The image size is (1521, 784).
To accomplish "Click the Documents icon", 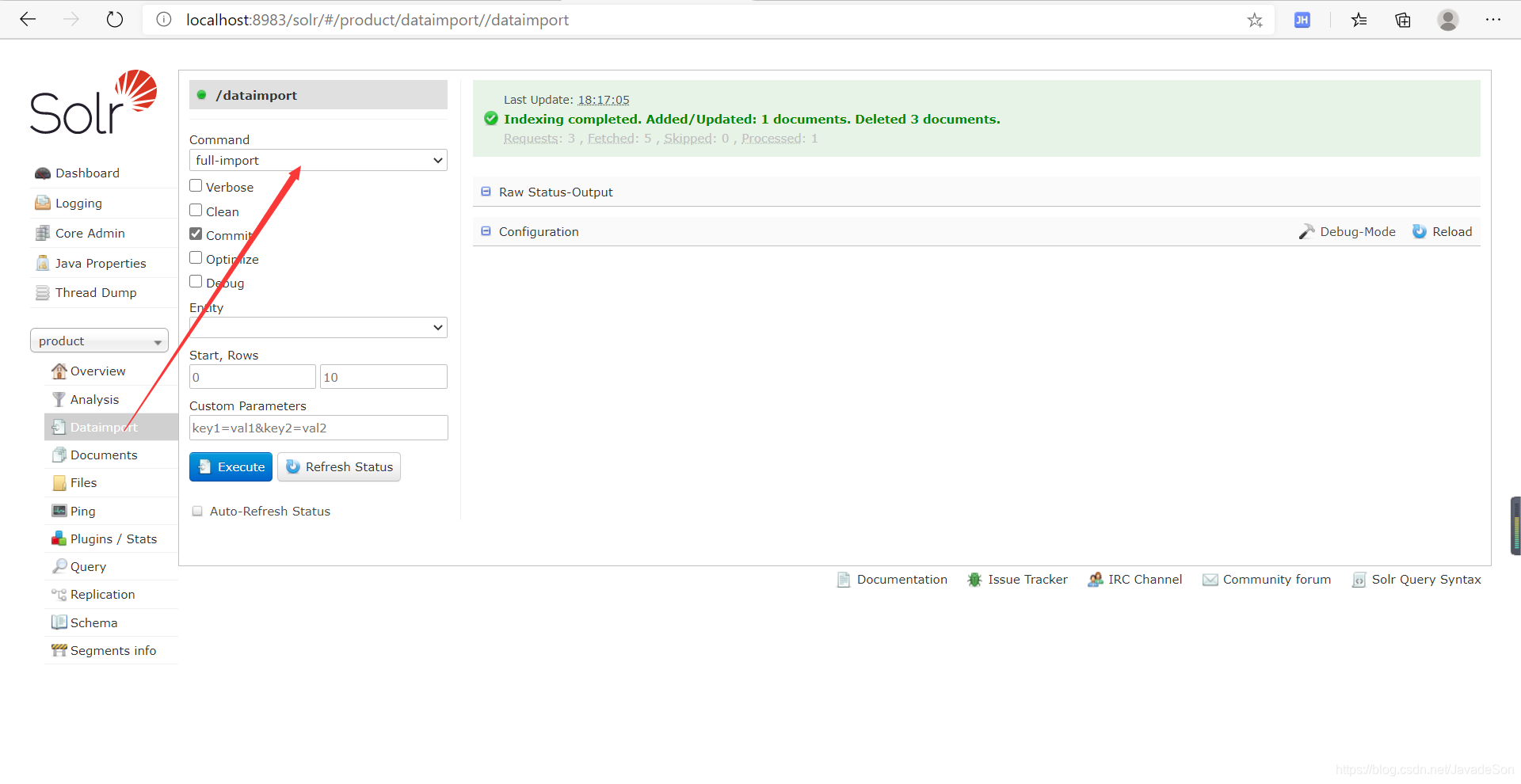I will pos(59,455).
